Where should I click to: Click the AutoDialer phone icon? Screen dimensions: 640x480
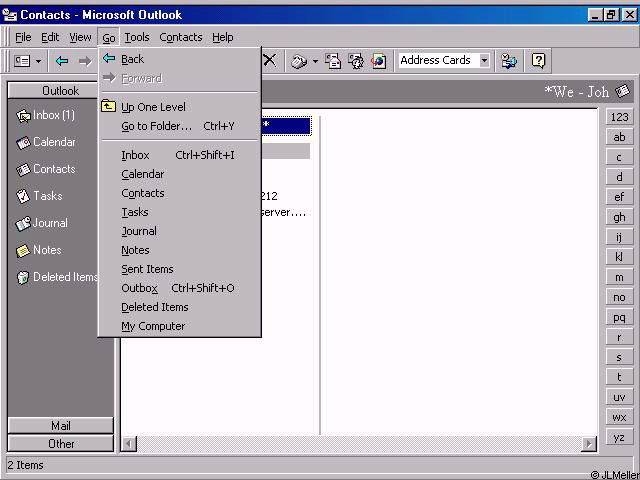click(299, 61)
